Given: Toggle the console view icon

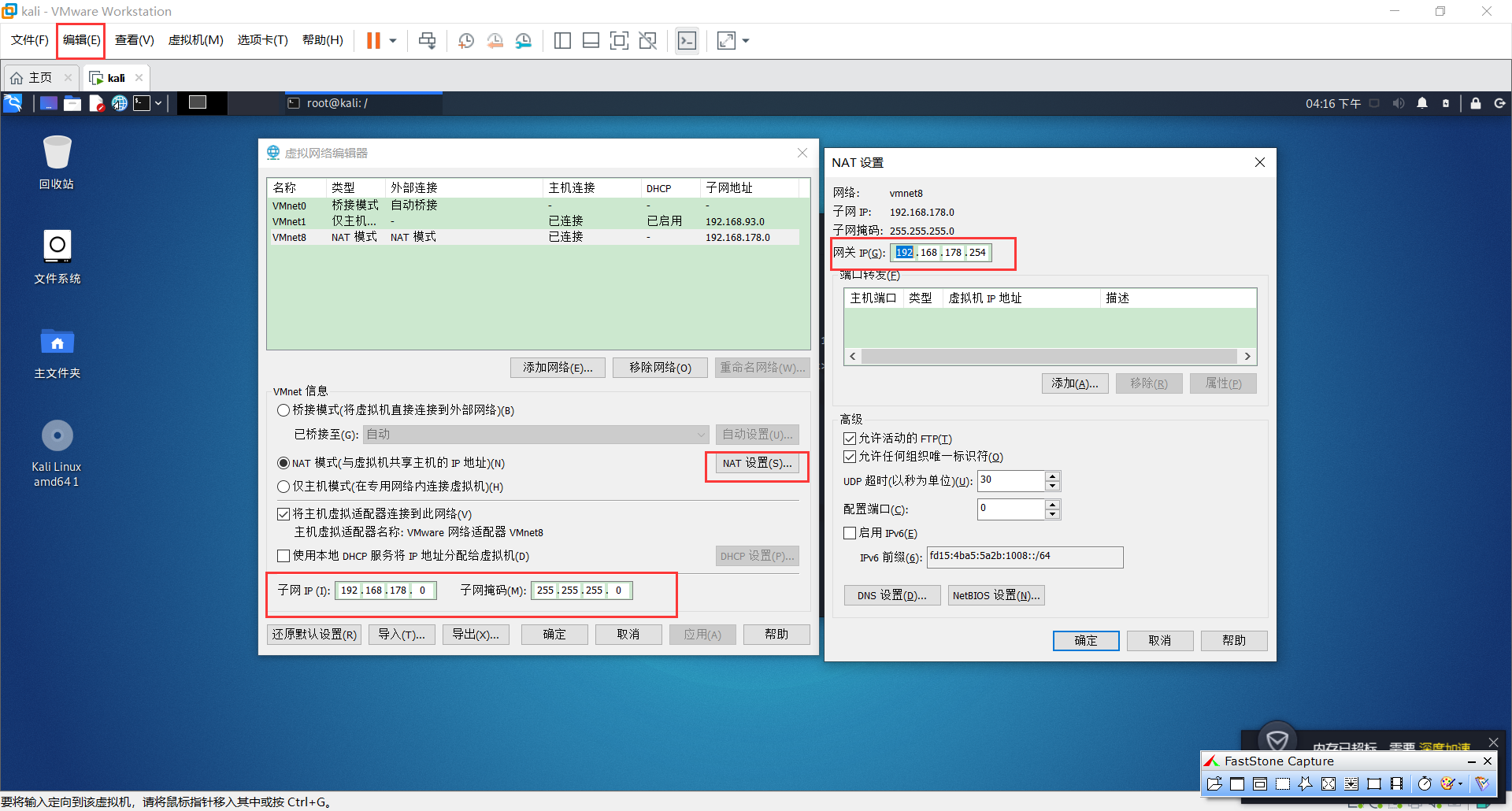Looking at the screenshot, I should [x=687, y=40].
